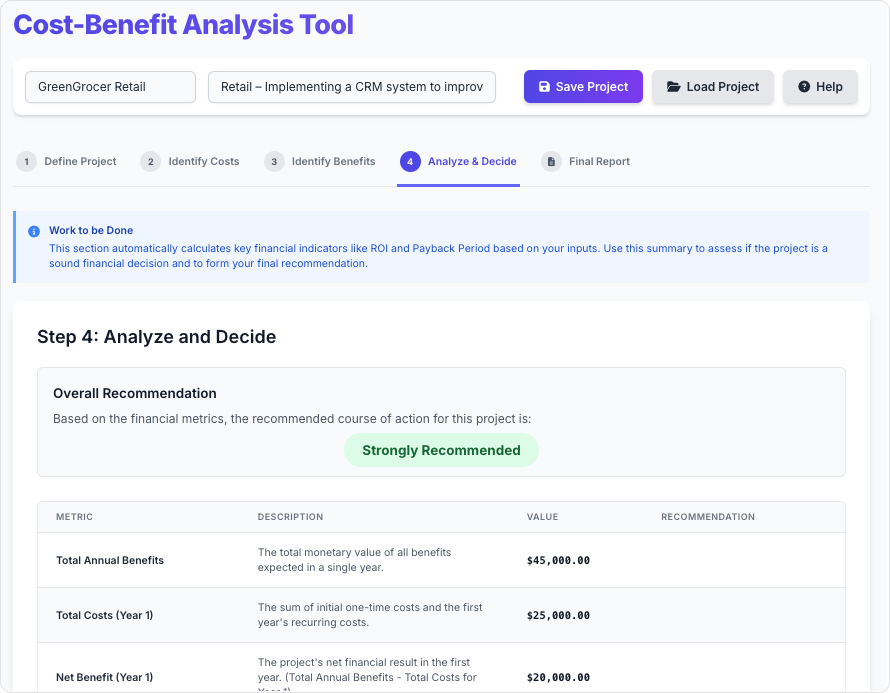Click the Total Costs description about one-time costs
Viewport: 890px width, 693px height.
point(370,615)
